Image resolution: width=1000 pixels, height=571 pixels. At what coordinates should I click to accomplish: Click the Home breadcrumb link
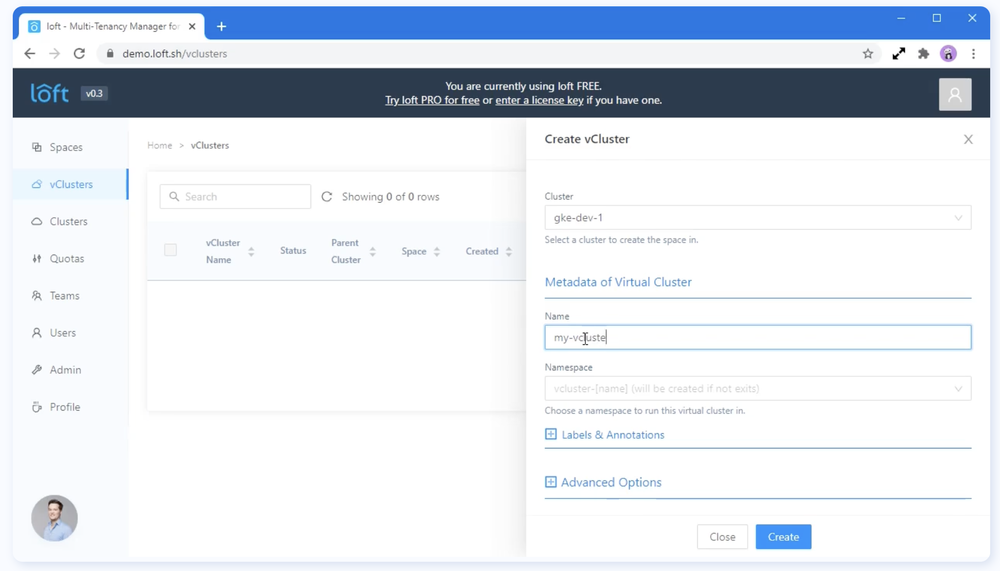pos(159,145)
